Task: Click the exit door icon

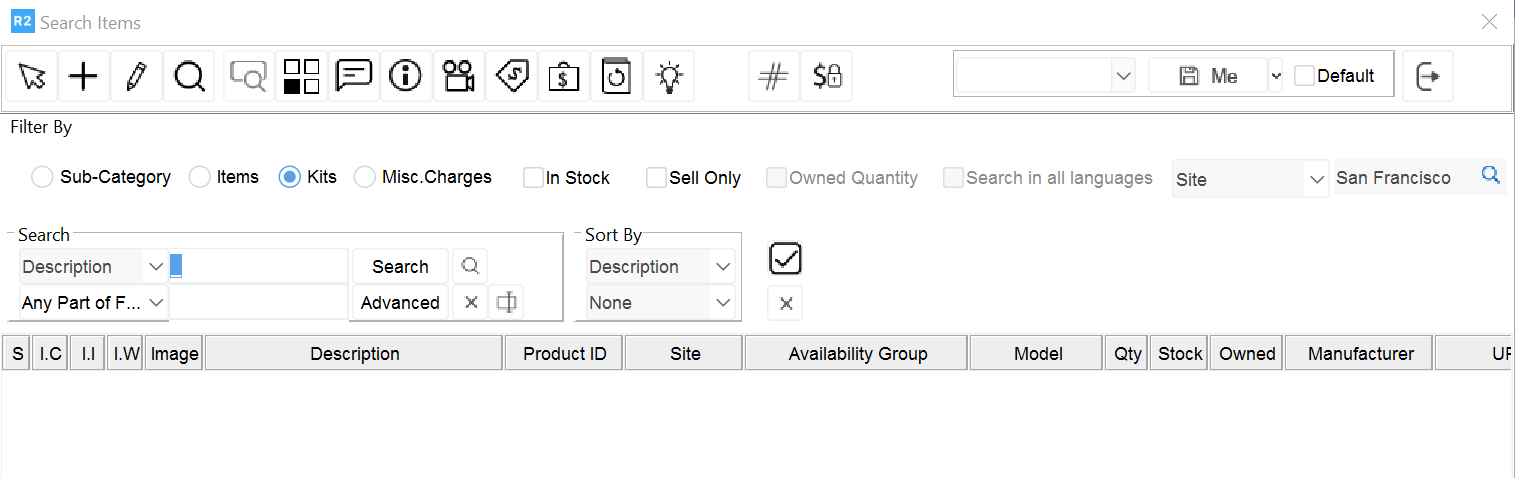Action: click(1428, 77)
